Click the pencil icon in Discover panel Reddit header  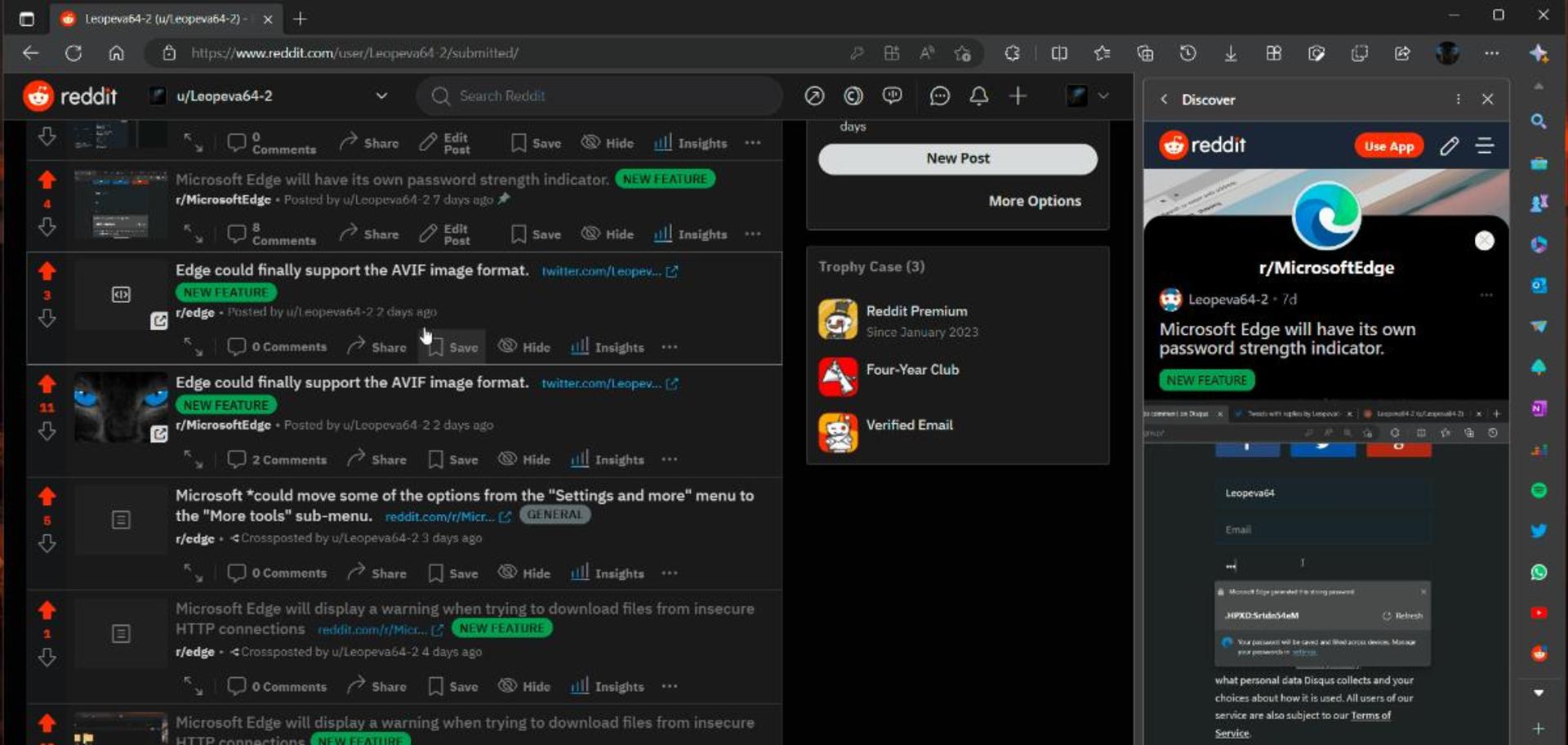(1449, 145)
